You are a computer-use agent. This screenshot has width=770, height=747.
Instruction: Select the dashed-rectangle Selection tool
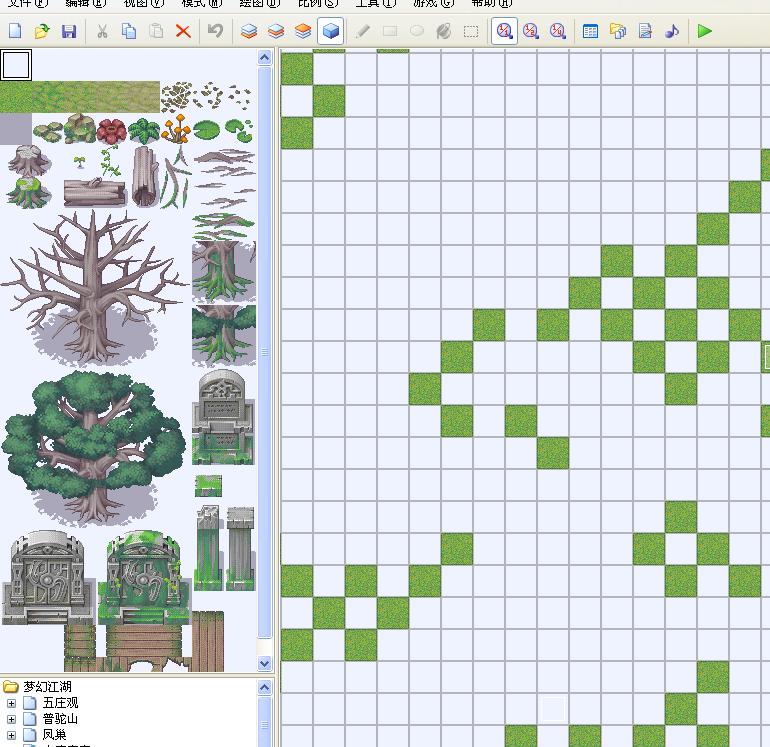click(x=471, y=31)
